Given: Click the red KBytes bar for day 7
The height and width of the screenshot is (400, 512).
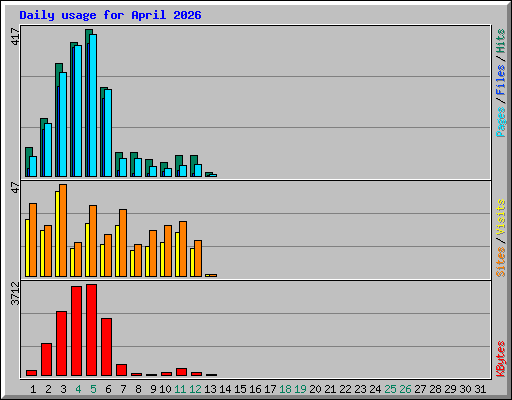Looking at the screenshot, I should point(122,370).
